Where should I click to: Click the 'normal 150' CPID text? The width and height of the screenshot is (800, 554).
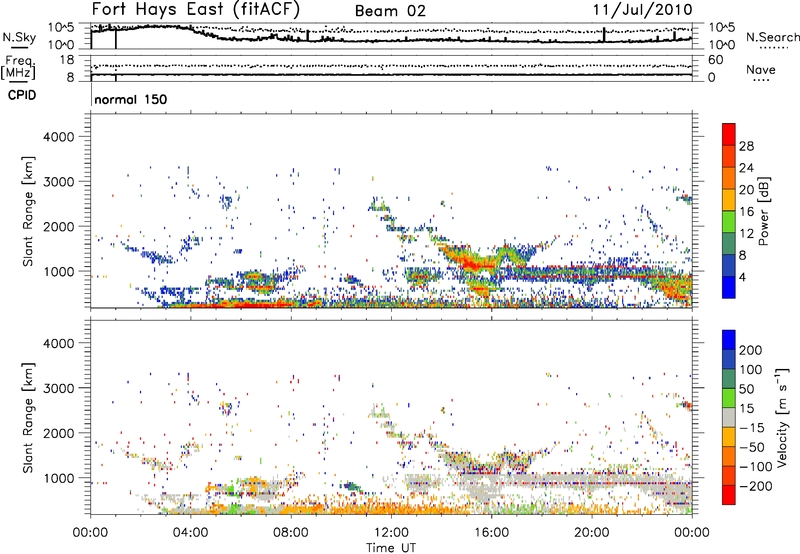131,99
